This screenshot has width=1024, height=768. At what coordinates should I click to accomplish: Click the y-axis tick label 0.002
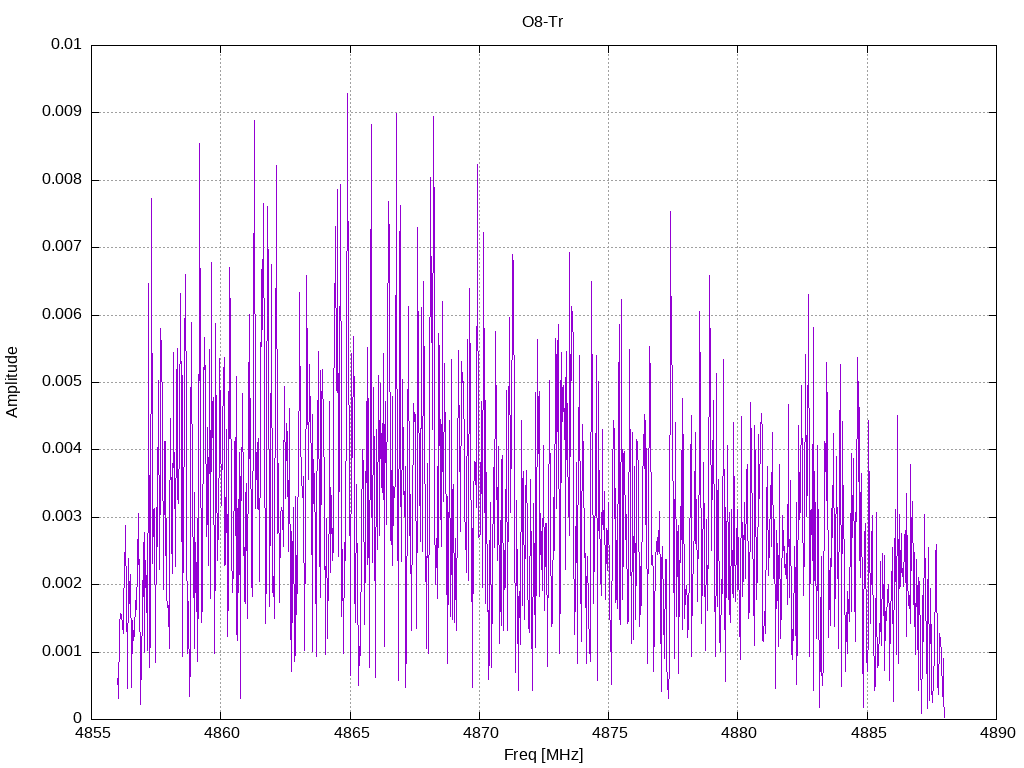click(62, 584)
